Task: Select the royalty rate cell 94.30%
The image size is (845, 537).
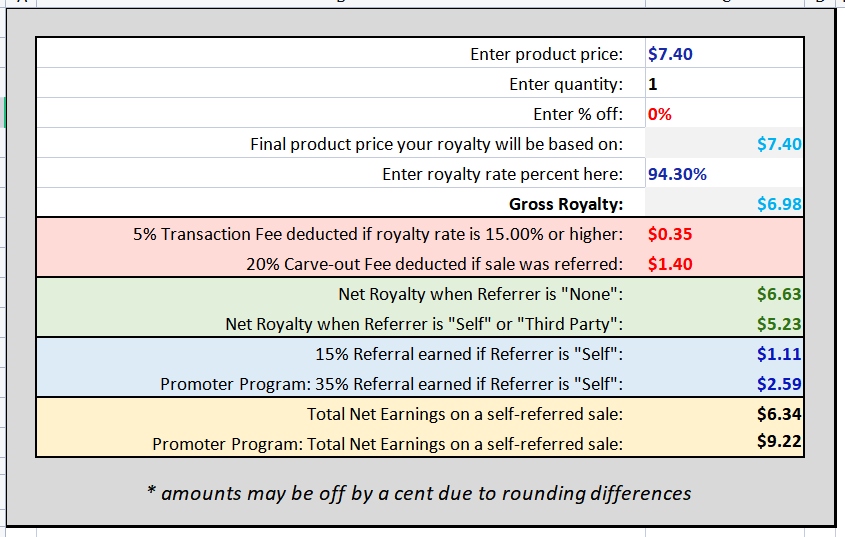Action: [724, 174]
